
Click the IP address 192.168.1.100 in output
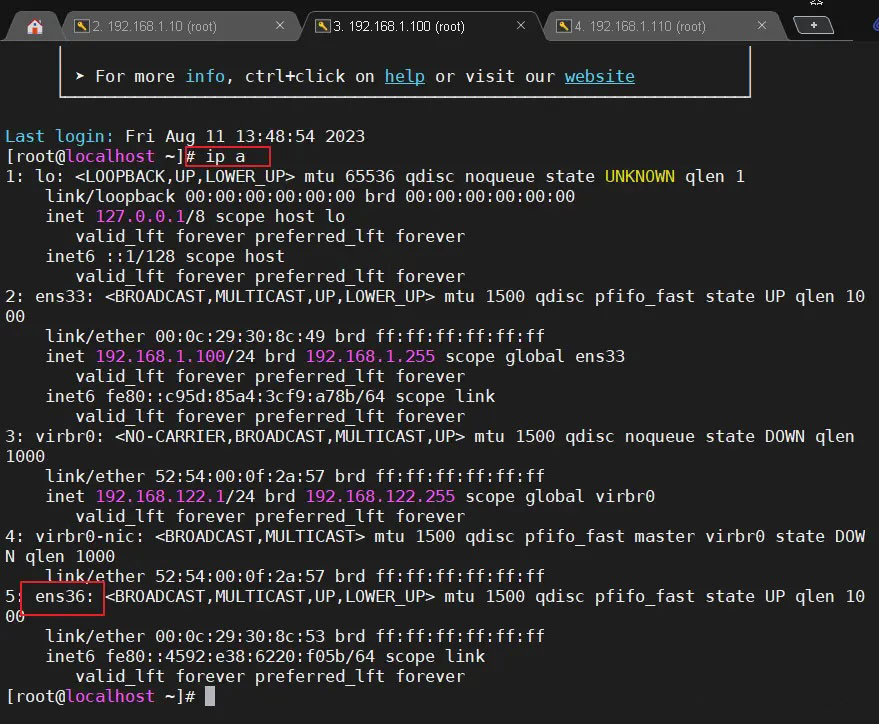(x=160, y=356)
